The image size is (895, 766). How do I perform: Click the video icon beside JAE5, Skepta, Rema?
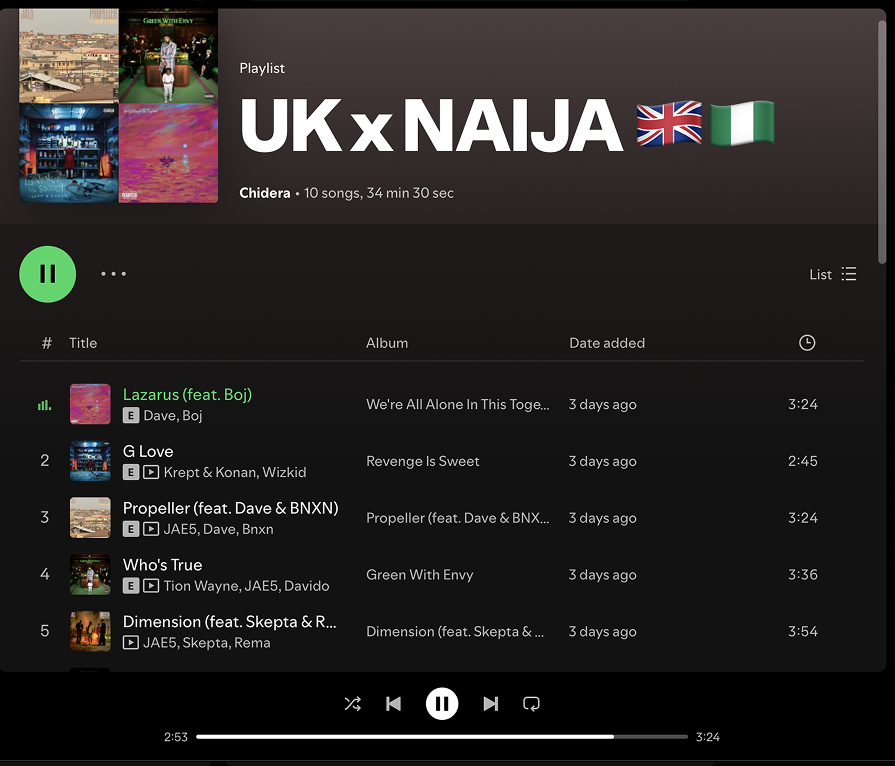click(x=131, y=643)
